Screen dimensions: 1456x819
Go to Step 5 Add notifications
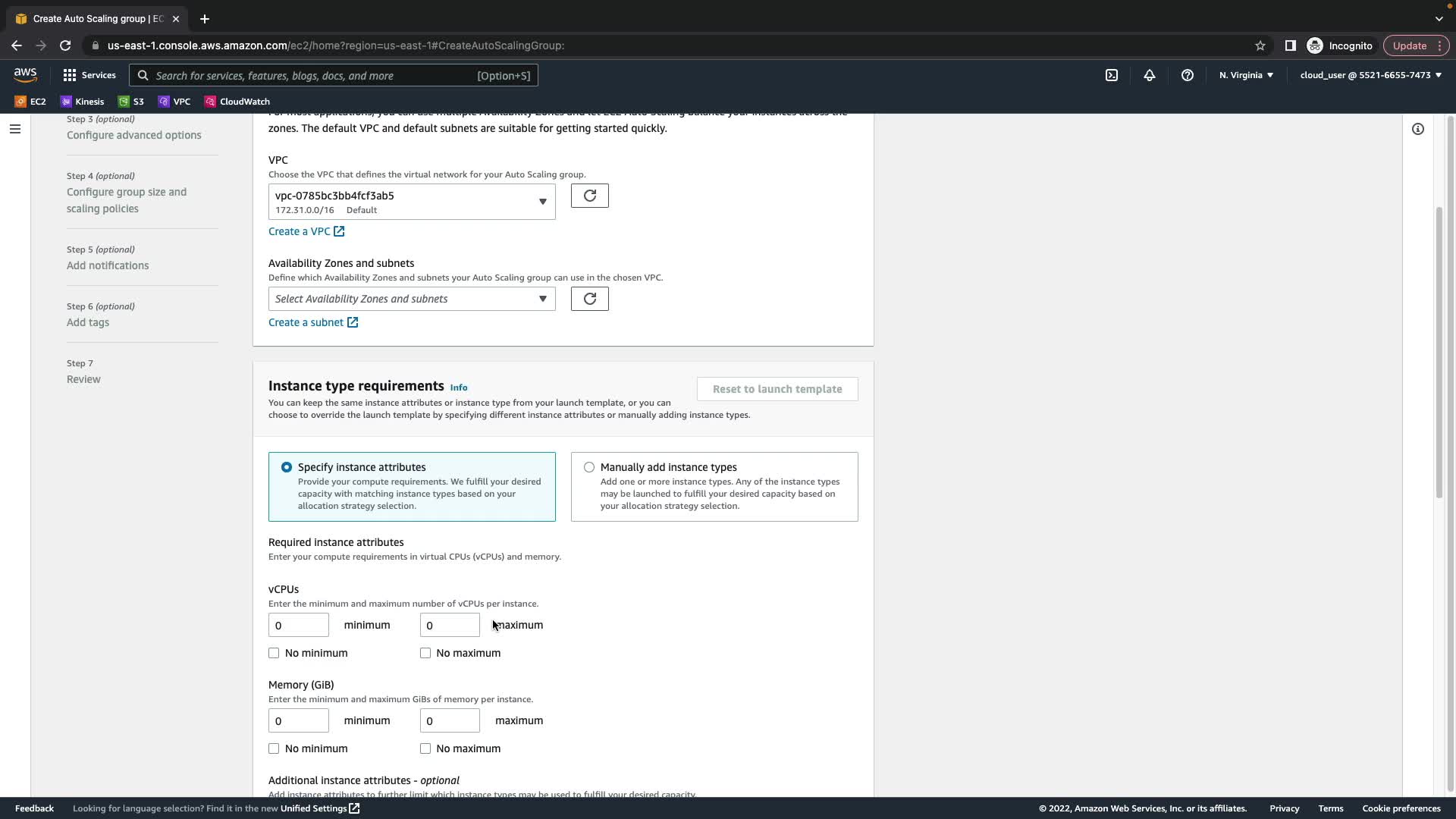click(x=108, y=265)
